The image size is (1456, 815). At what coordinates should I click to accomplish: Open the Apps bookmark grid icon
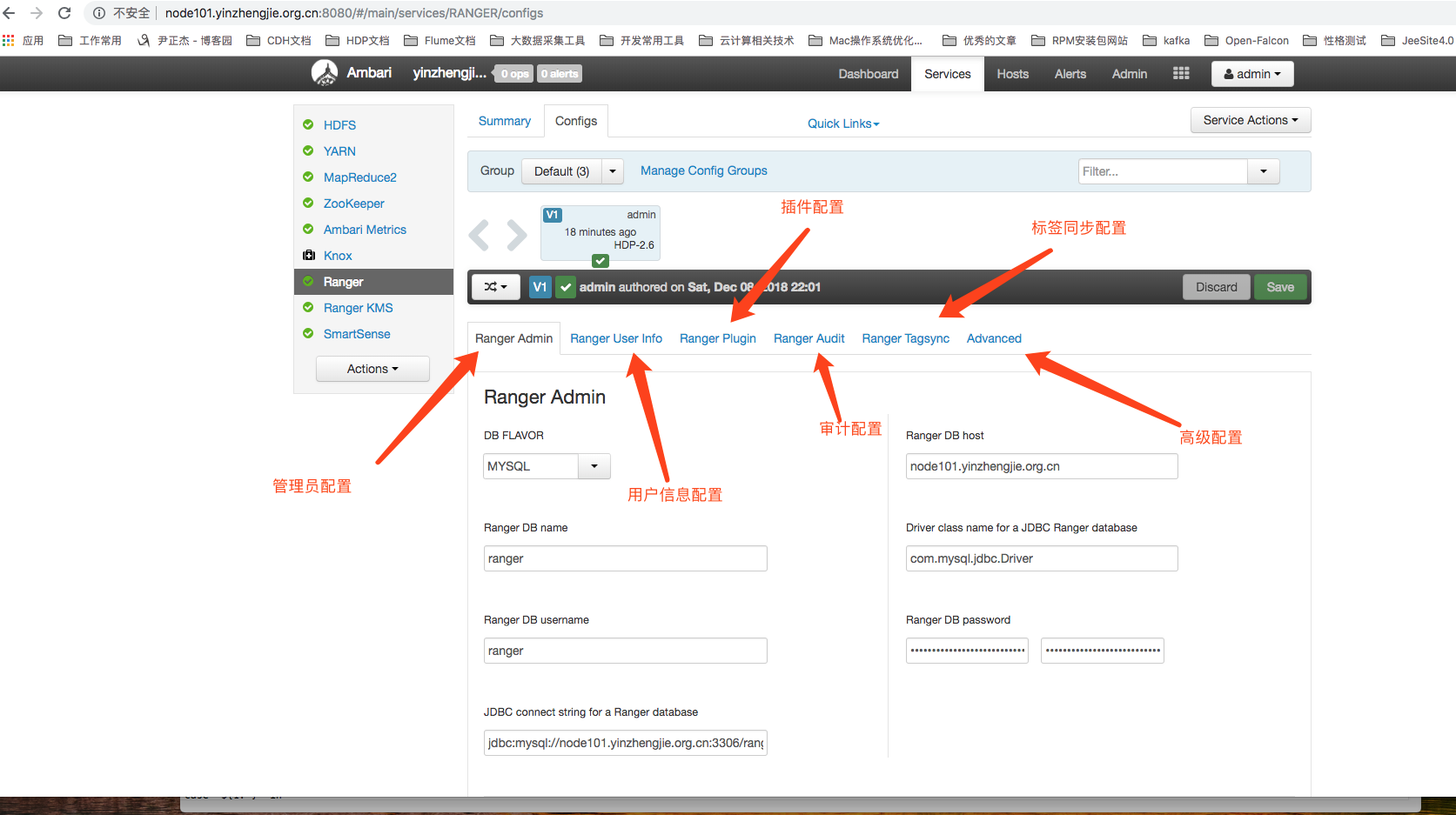point(9,41)
